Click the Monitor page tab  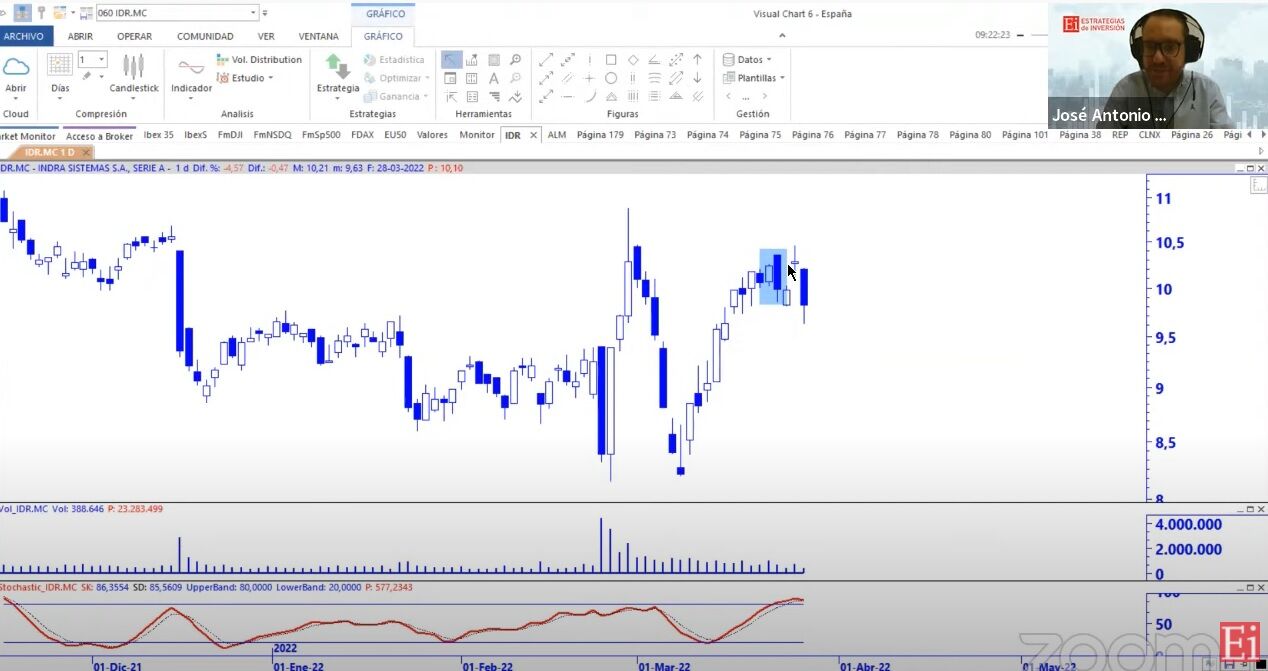click(477, 135)
